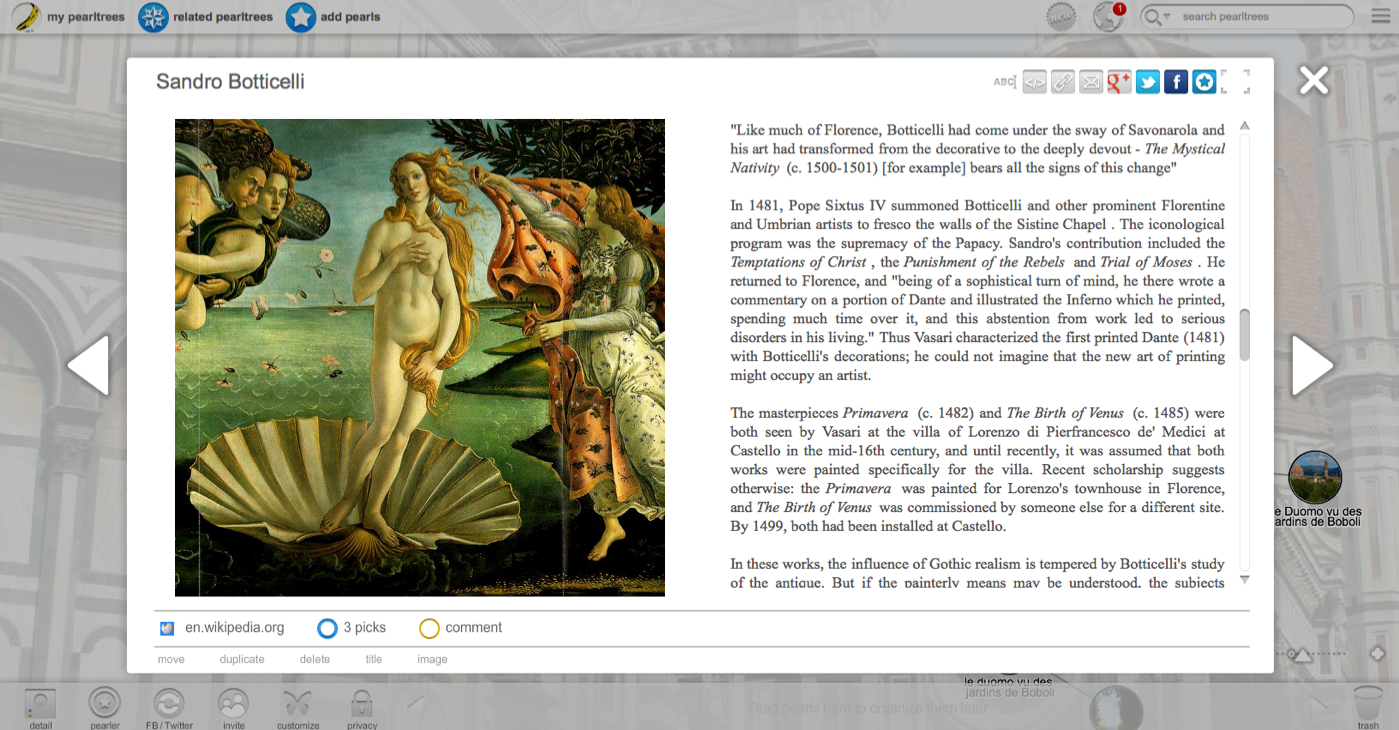The height and width of the screenshot is (730, 1399).
Task: Click the blue '3 picks' circle
Action: (327, 628)
